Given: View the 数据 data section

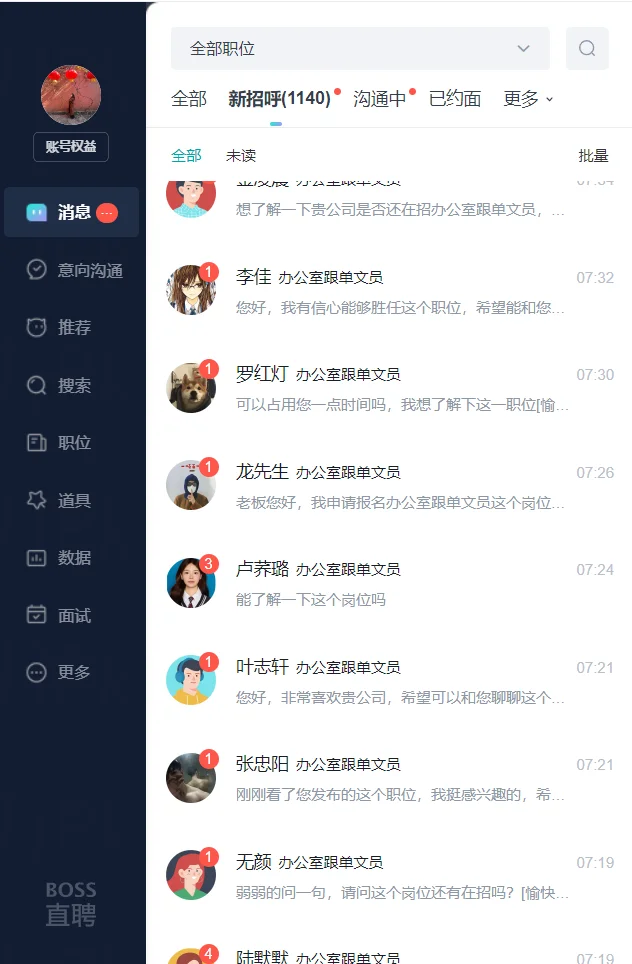Looking at the screenshot, I should pos(59,558).
